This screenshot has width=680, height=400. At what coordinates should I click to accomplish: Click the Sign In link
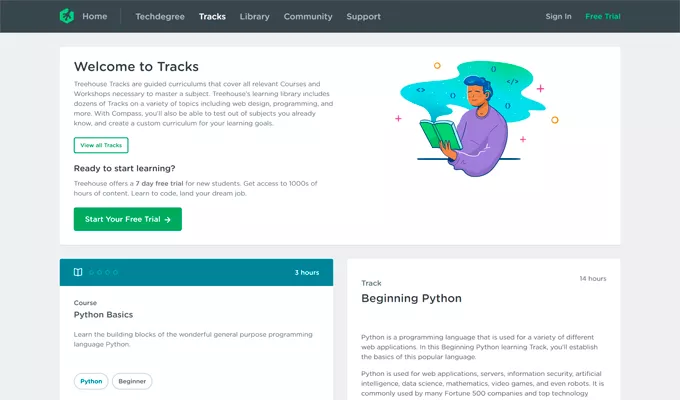pyautogui.click(x=558, y=16)
